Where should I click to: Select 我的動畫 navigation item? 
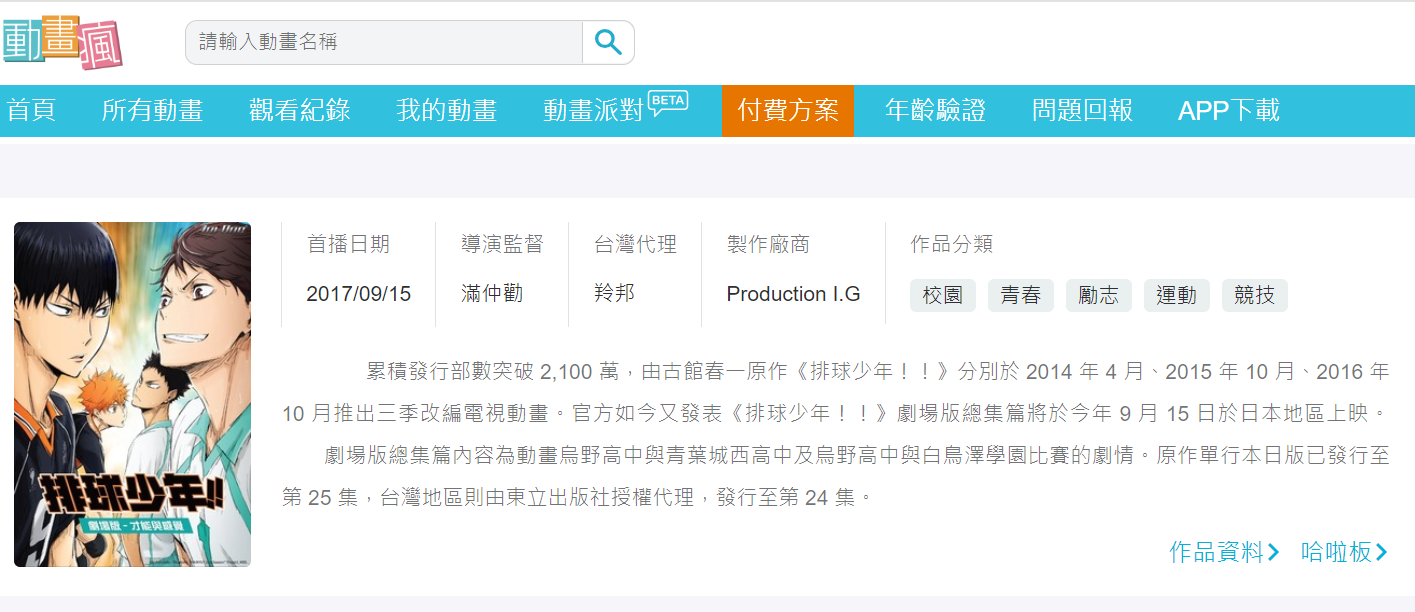[446, 111]
